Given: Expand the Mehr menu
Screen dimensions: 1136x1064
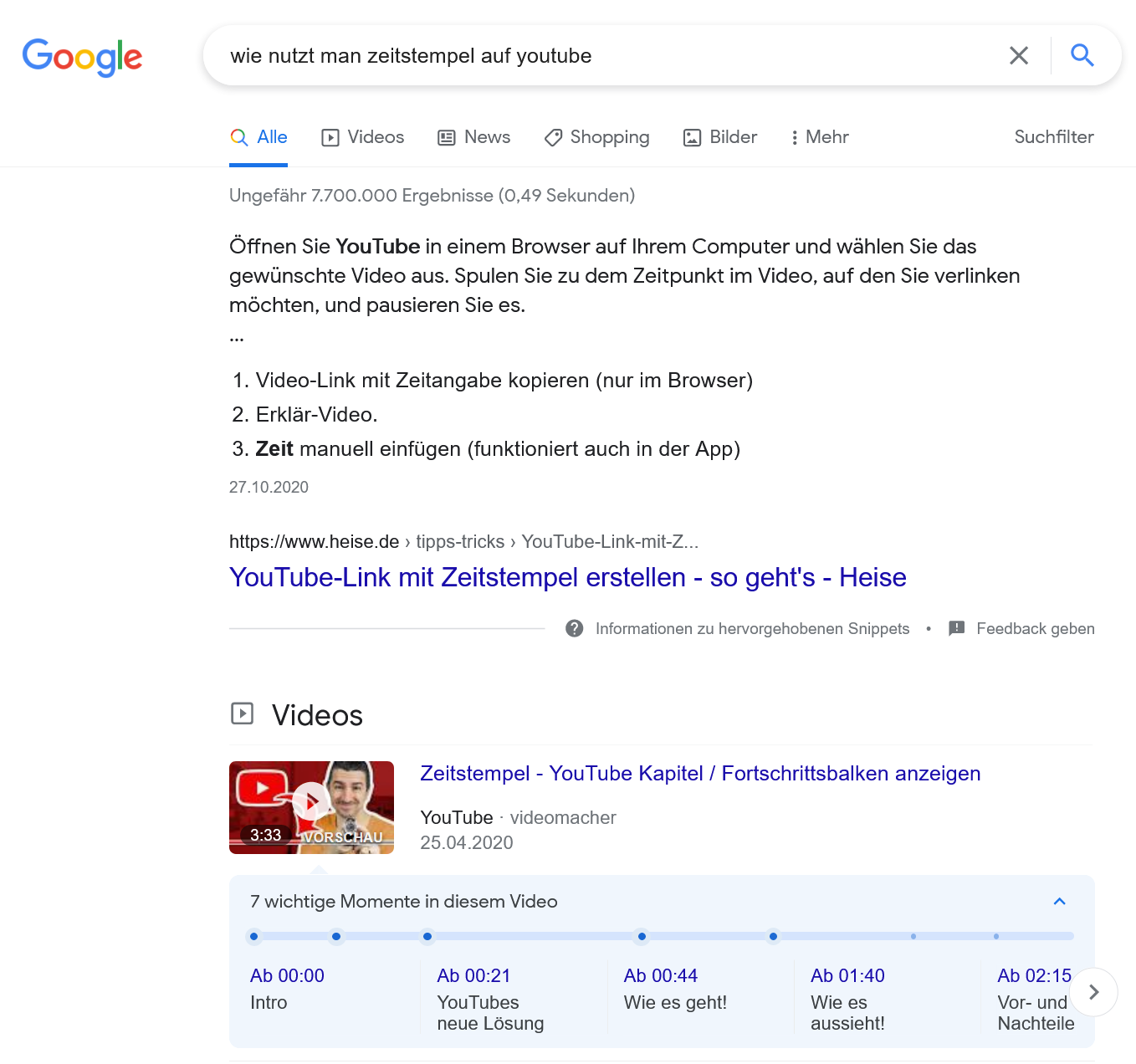Looking at the screenshot, I should [819, 137].
